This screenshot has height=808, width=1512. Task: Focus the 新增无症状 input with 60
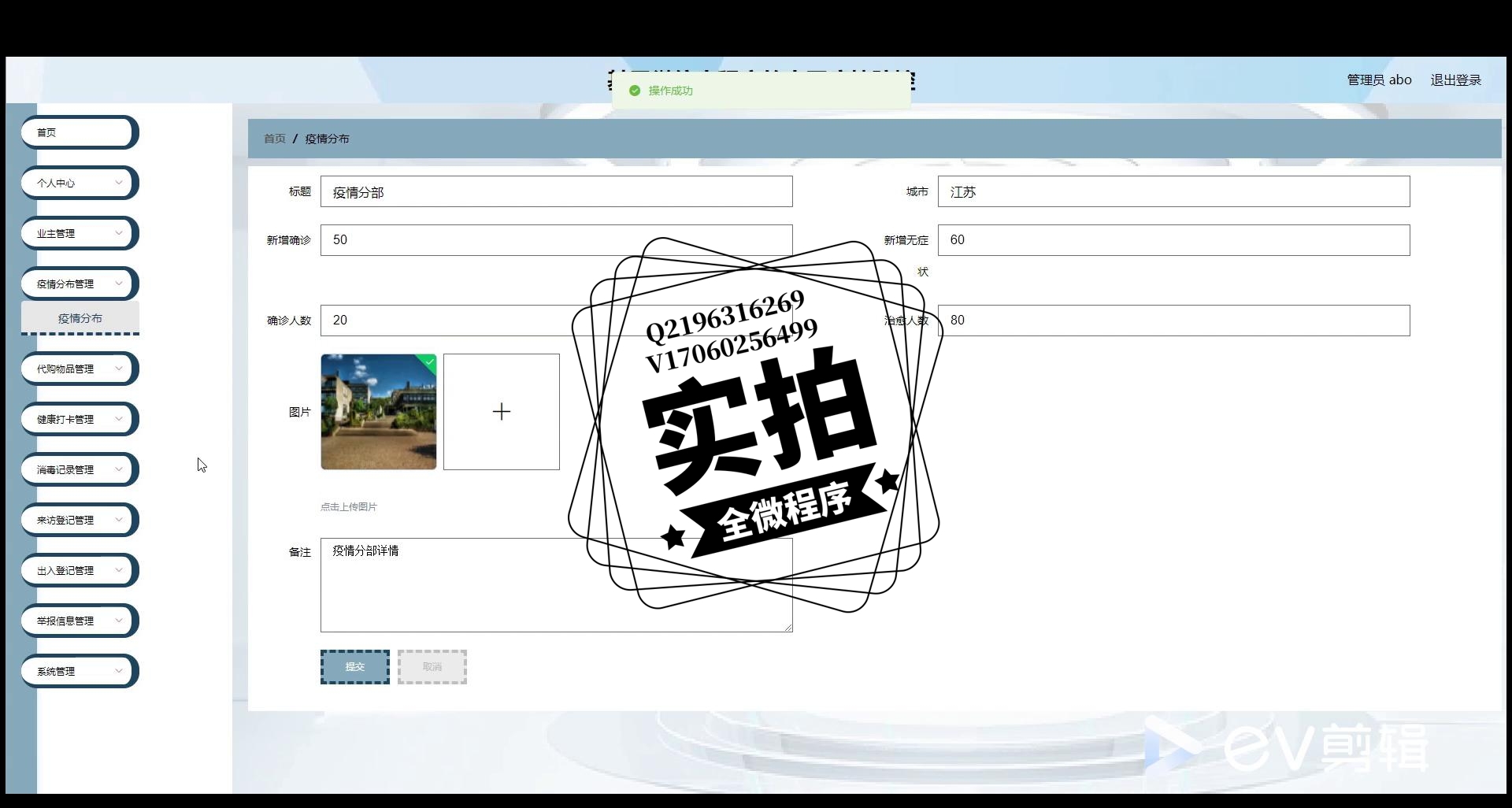[1173, 240]
